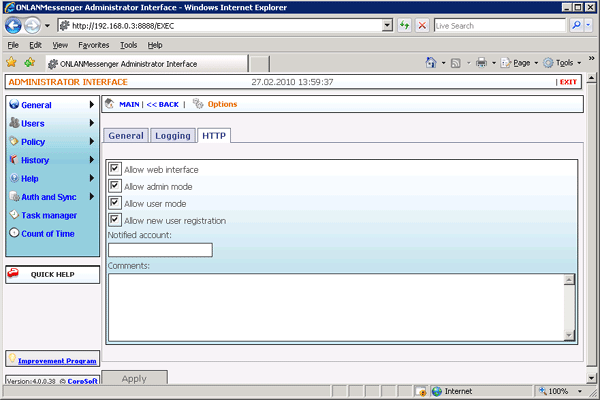Open the General sidebar section
Image resolution: width=600 pixels, height=400 pixels.
[x=36, y=105]
